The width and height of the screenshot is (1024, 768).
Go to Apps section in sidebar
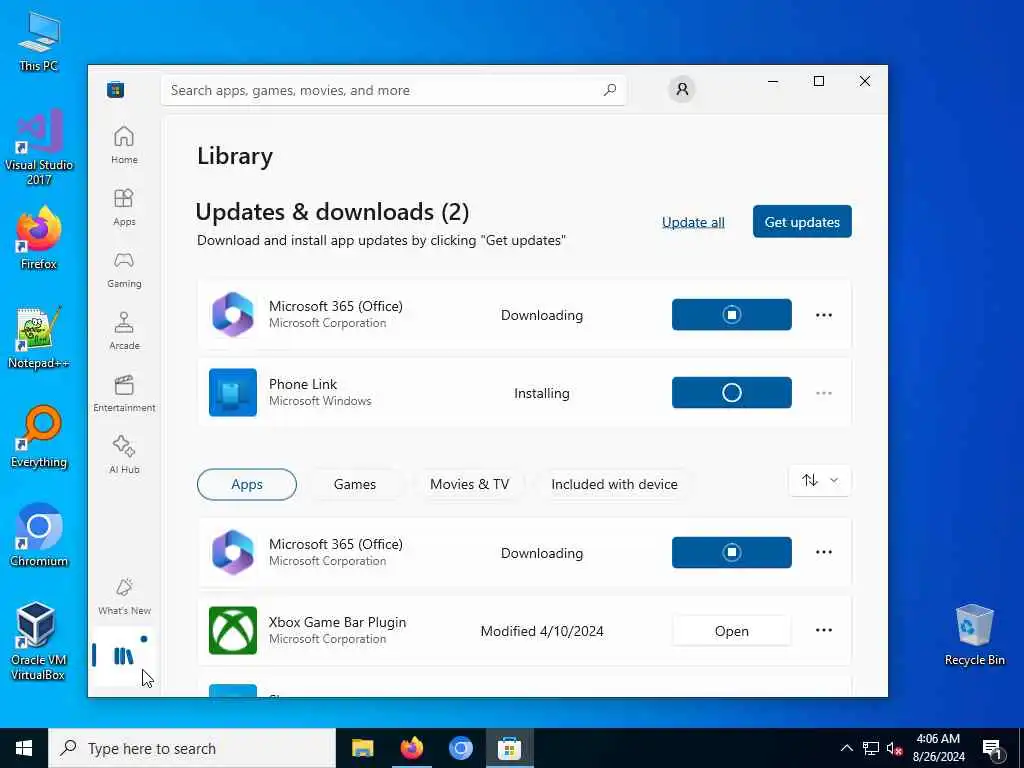tap(124, 207)
